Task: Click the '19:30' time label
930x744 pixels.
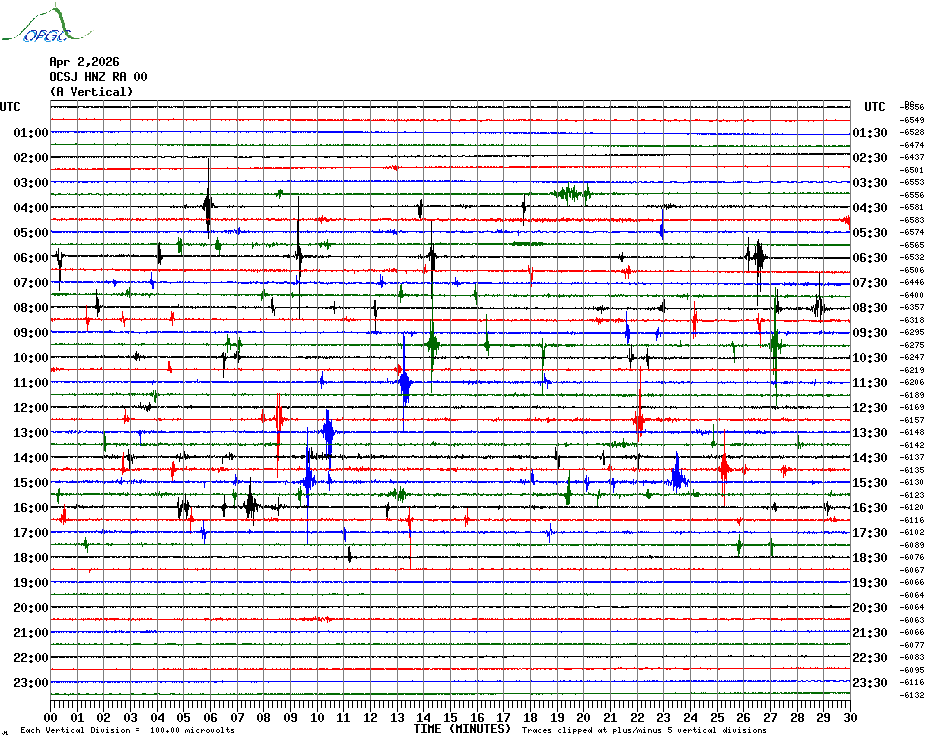Action: [x=870, y=583]
